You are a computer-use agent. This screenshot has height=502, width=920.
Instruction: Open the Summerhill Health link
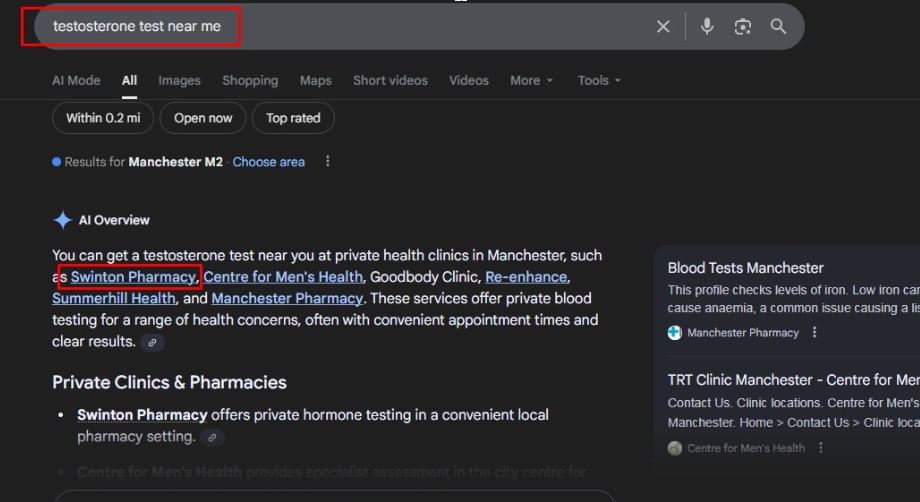point(114,299)
